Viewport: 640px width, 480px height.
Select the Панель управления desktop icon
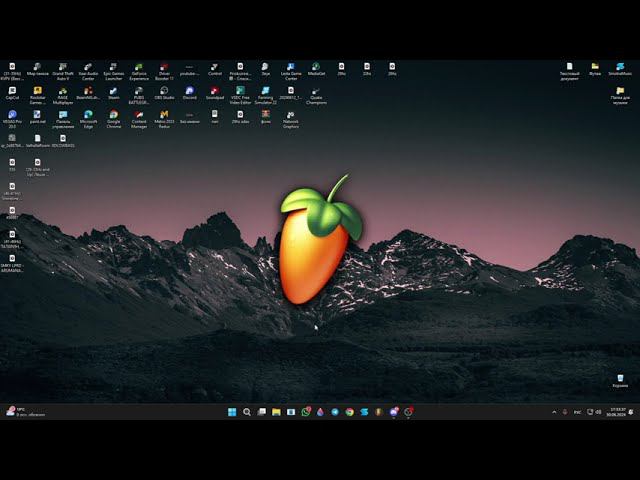click(x=63, y=119)
